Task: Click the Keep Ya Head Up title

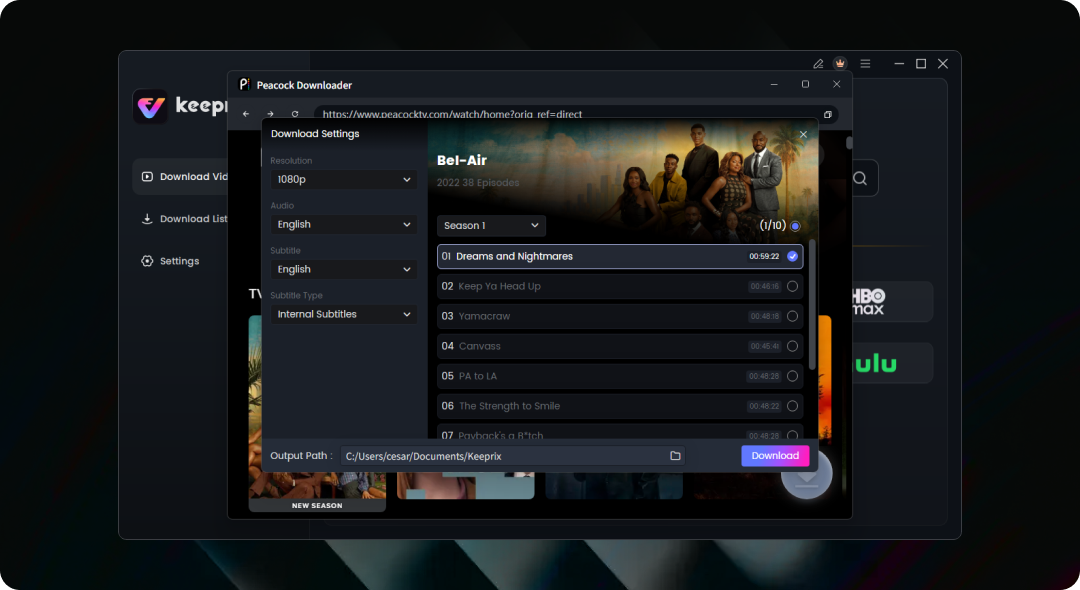Action: [x=499, y=286]
